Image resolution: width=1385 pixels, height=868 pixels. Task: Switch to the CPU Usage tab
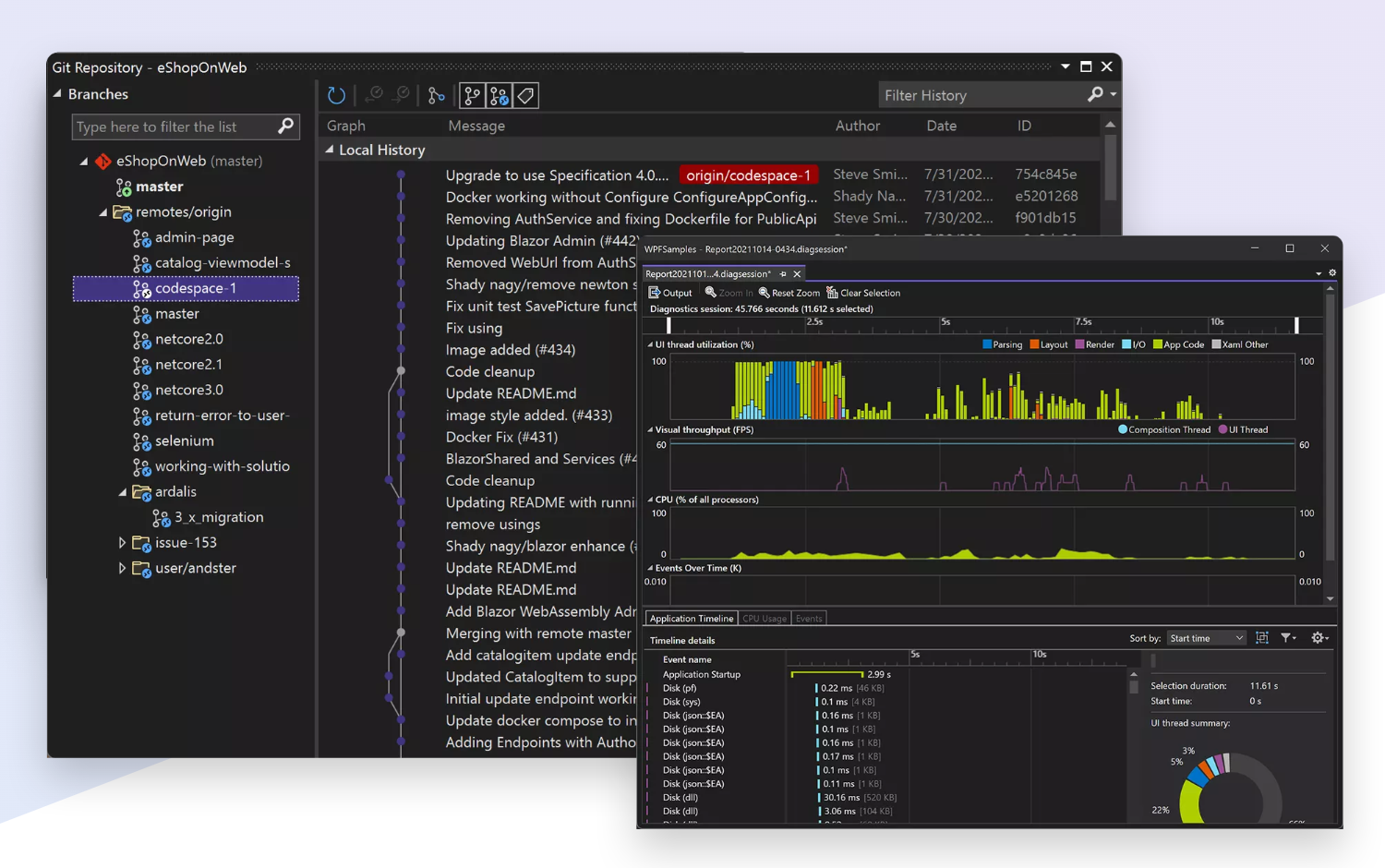pyautogui.click(x=765, y=618)
